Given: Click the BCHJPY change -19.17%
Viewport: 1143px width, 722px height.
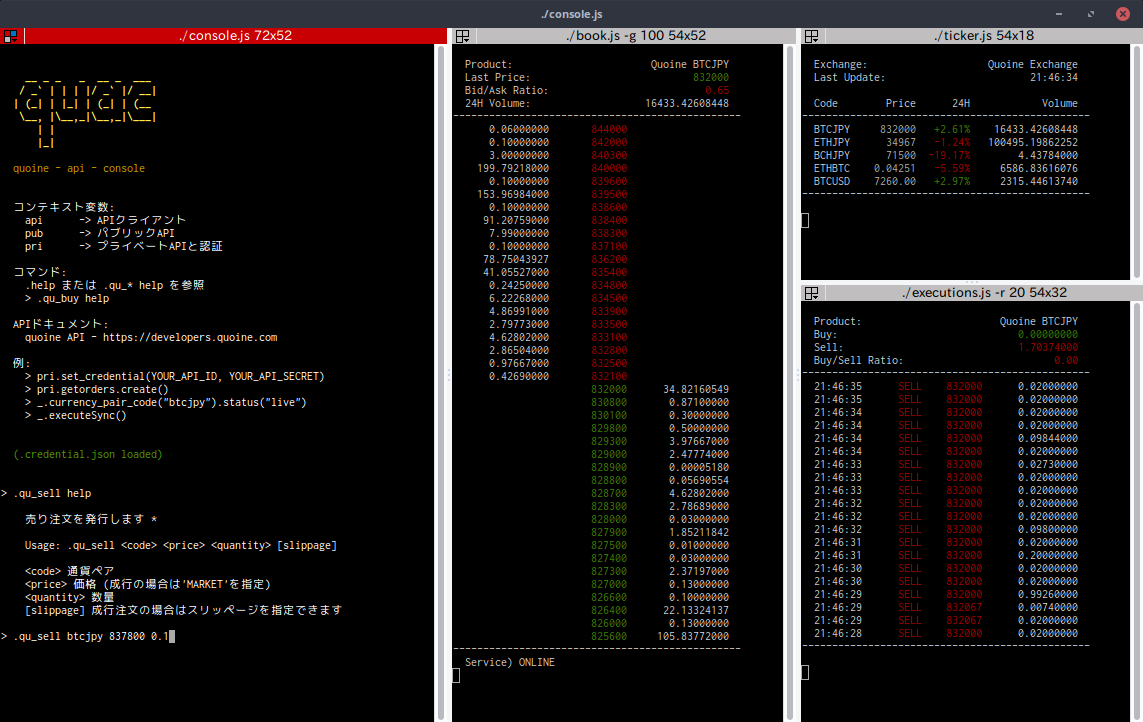Looking at the screenshot, I should 949,155.
